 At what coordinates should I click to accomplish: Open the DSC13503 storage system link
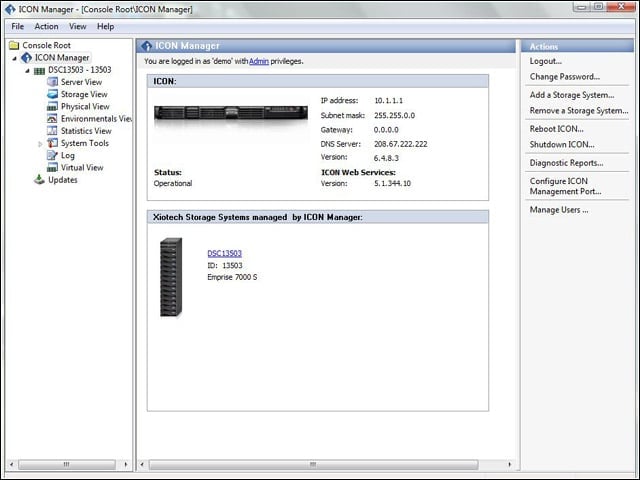click(x=224, y=253)
